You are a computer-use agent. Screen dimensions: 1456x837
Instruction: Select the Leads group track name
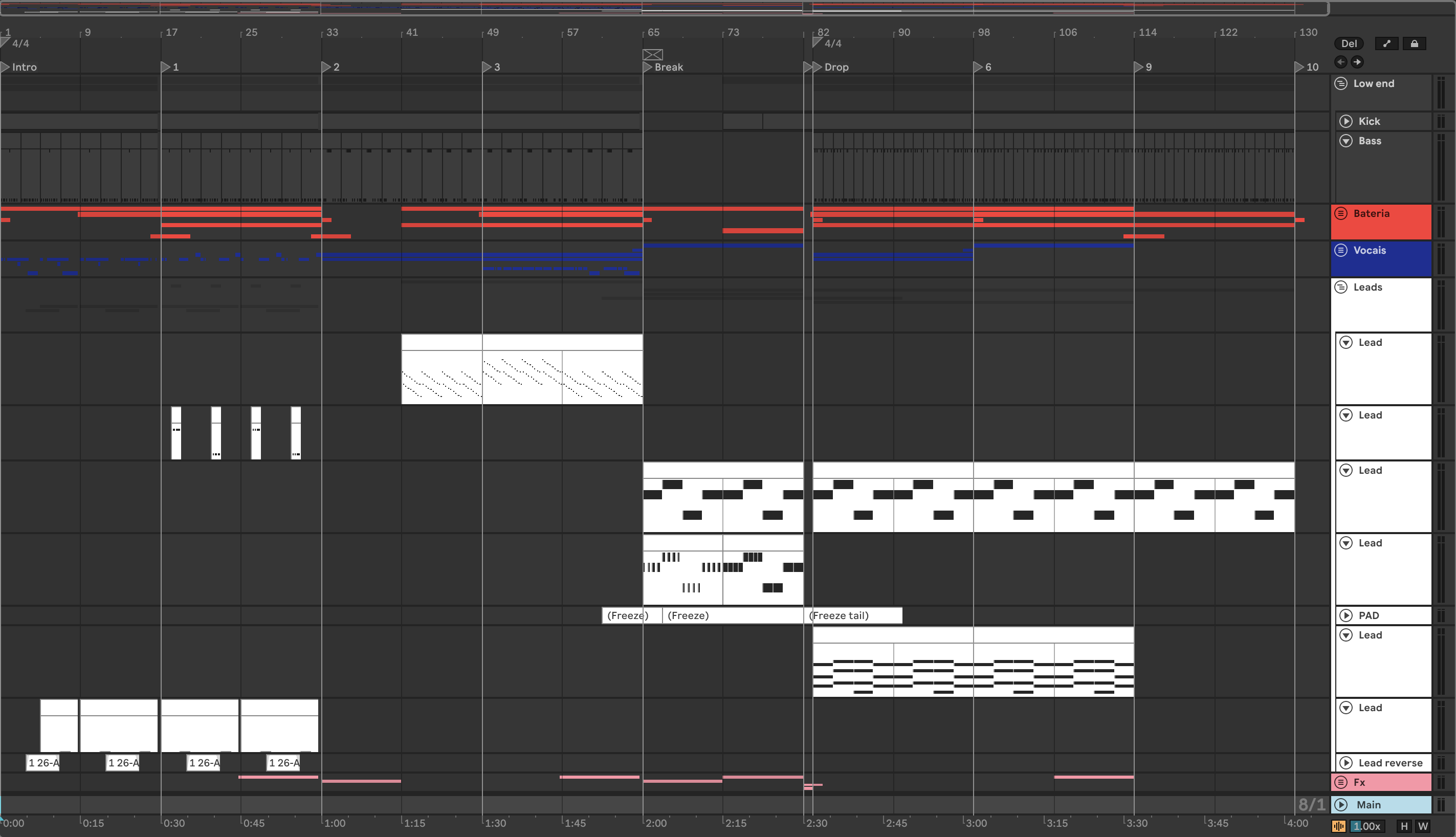click(x=1367, y=287)
